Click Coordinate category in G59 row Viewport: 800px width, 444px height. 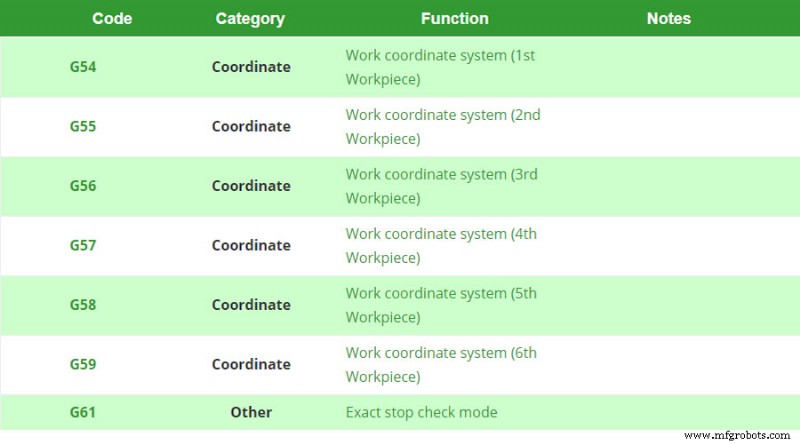click(251, 364)
